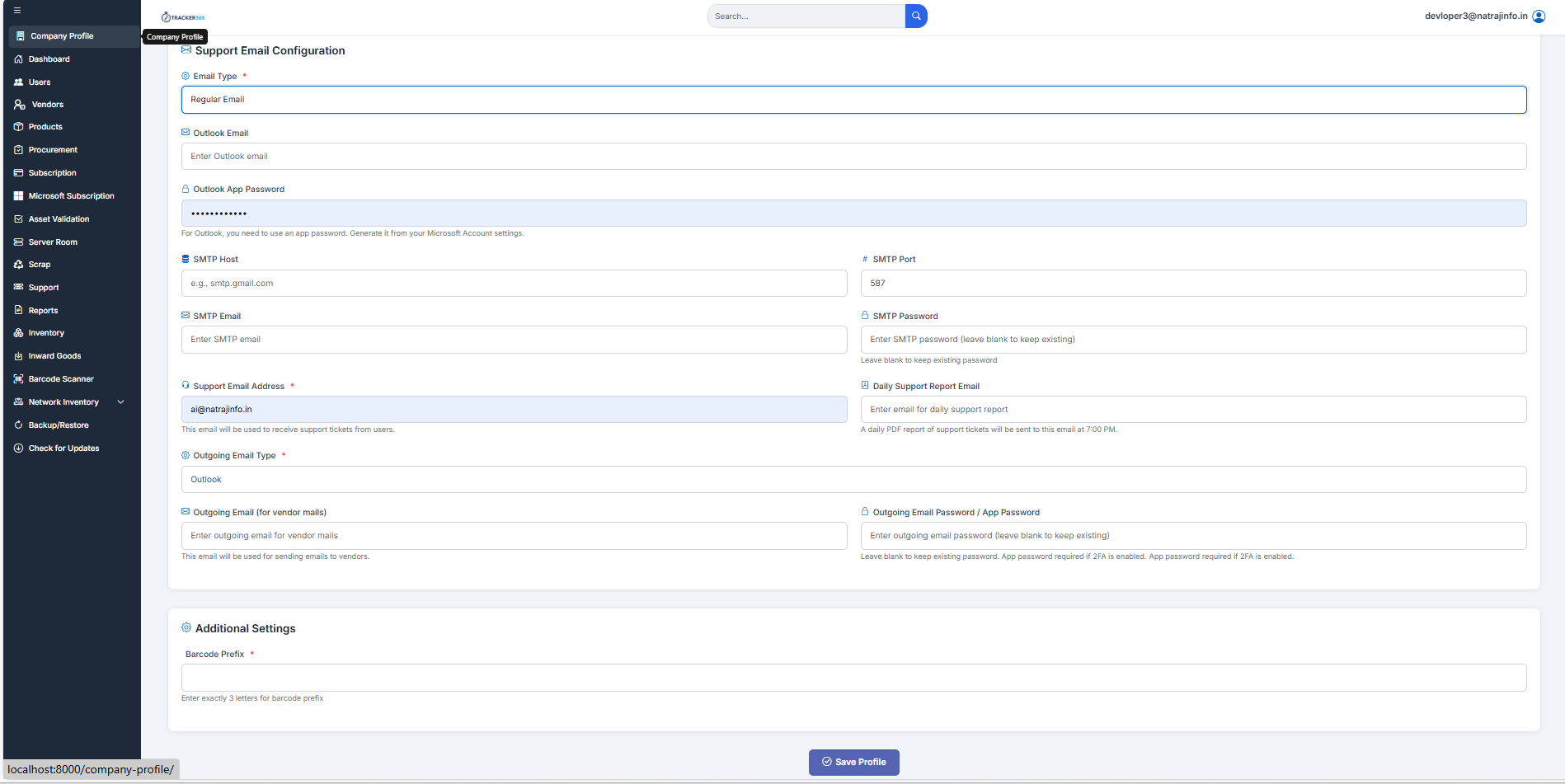Image resolution: width=1565 pixels, height=784 pixels.
Task: Click the Support Email Configuration heading
Action: [270, 51]
